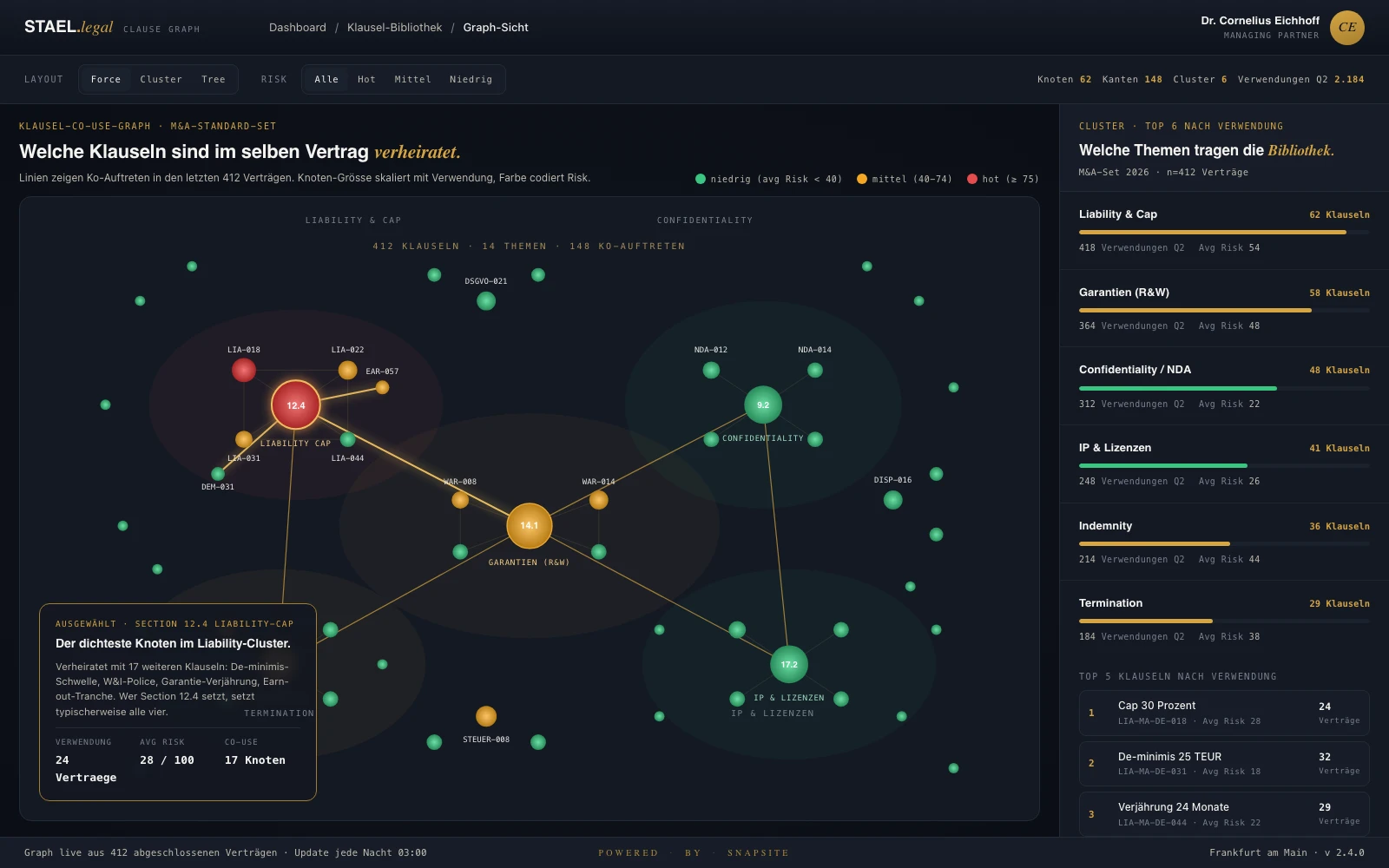Click the amber mittel legend dot
The width and height of the screenshot is (1389, 868).
point(862,179)
